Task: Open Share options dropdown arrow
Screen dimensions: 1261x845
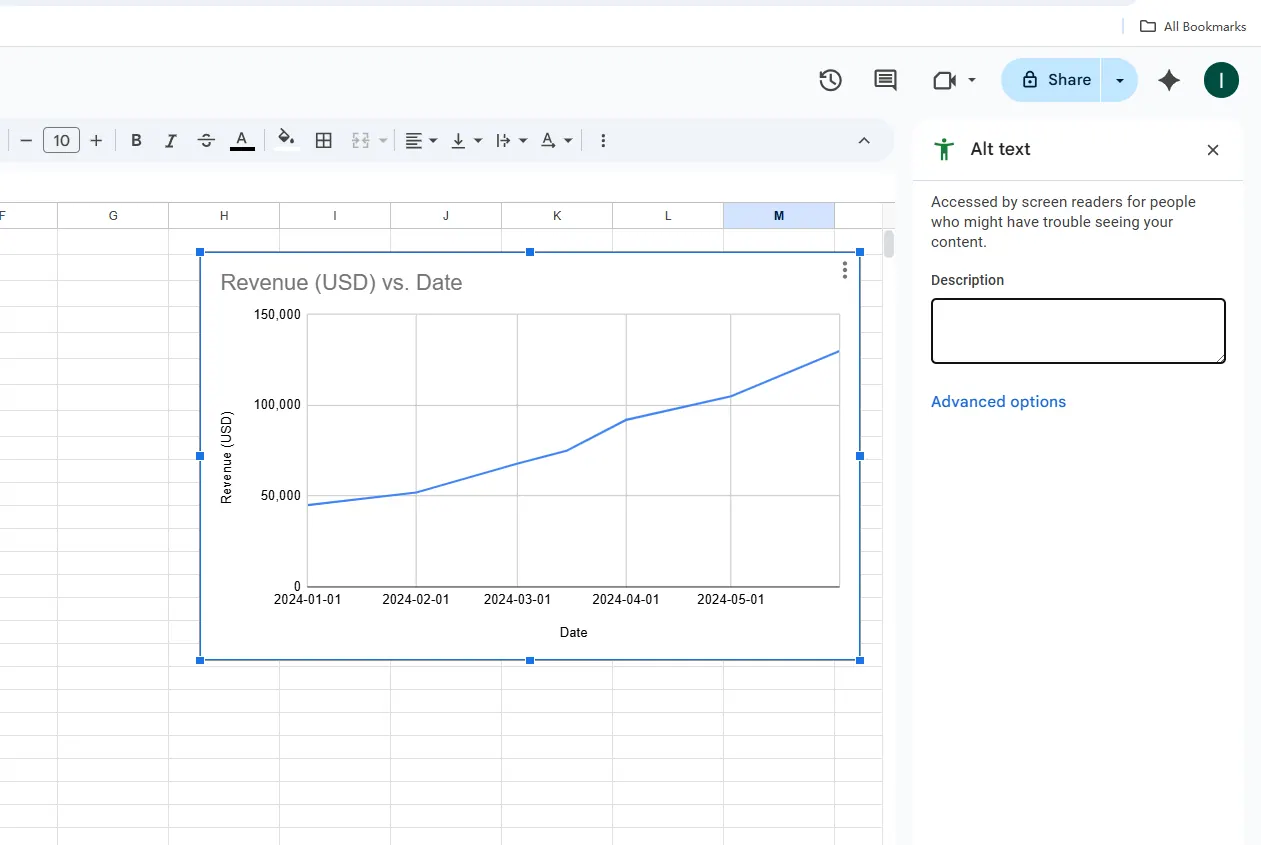Action: 1120,80
